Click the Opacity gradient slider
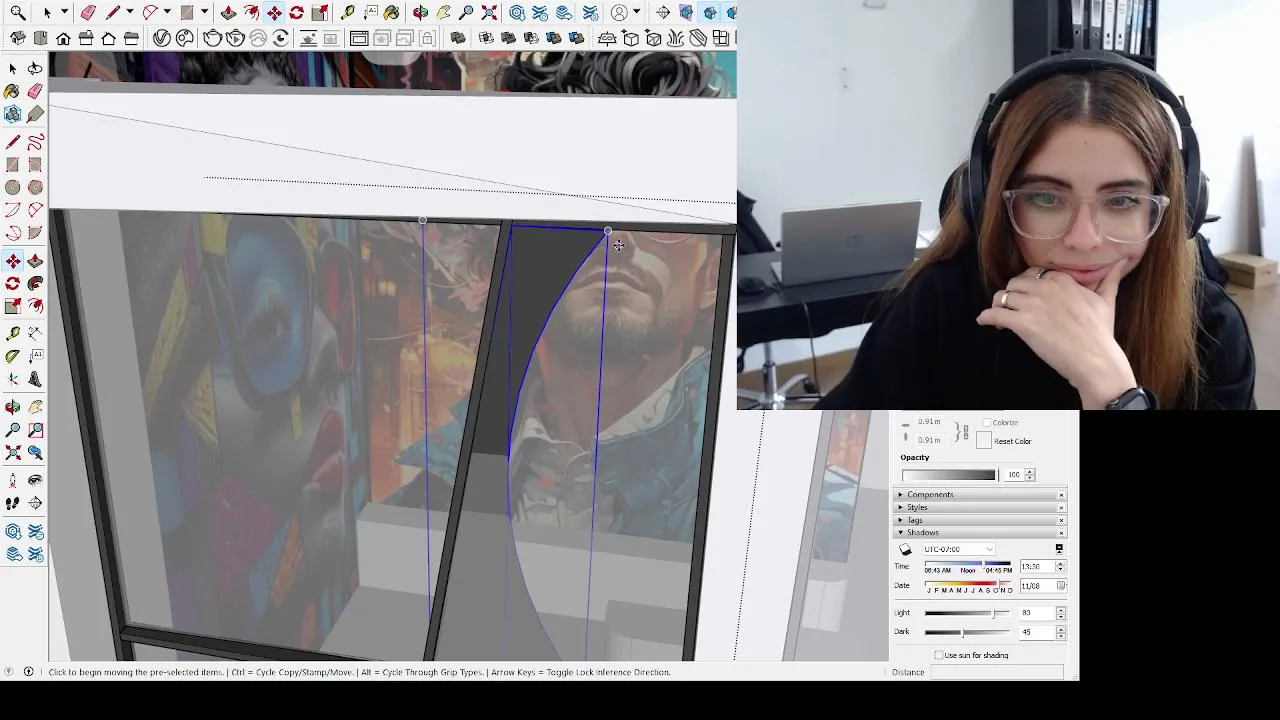Viewport: 1280px width, 720px height. tap(949, 475)
